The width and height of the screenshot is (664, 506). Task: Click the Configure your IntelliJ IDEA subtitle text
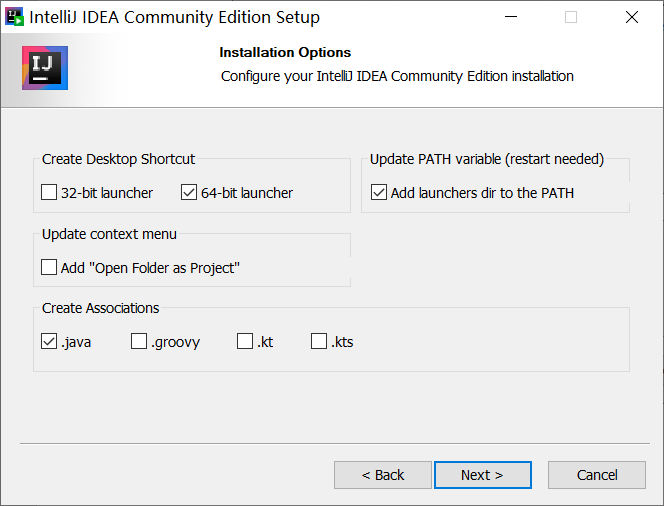(397, 76)
